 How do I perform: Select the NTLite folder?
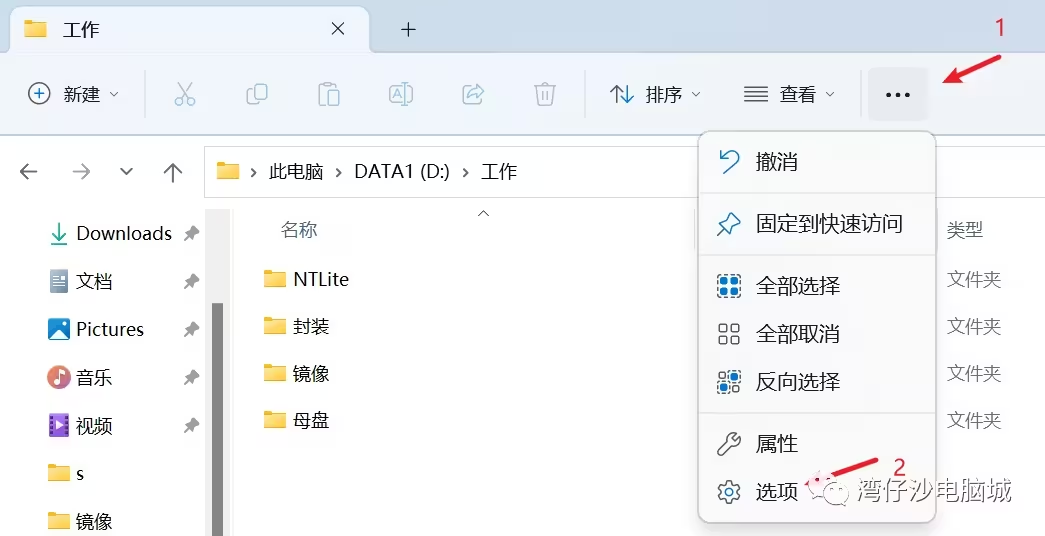click(307, 279)
